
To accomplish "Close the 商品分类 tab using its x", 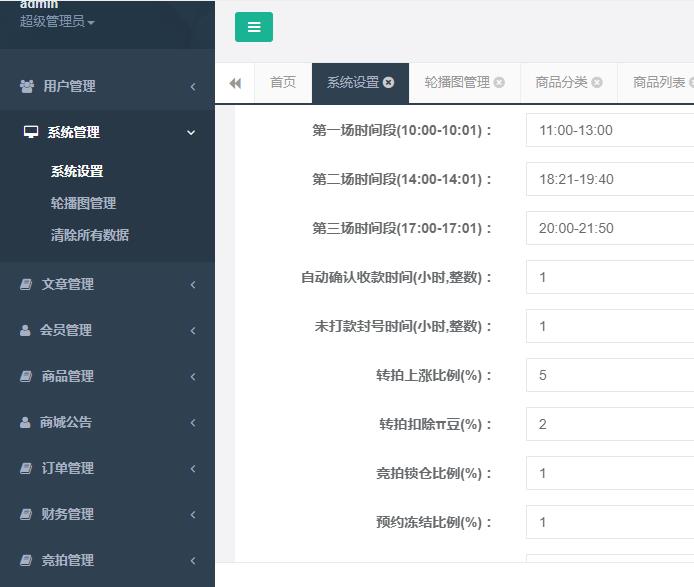I will [x=597, y=83].
